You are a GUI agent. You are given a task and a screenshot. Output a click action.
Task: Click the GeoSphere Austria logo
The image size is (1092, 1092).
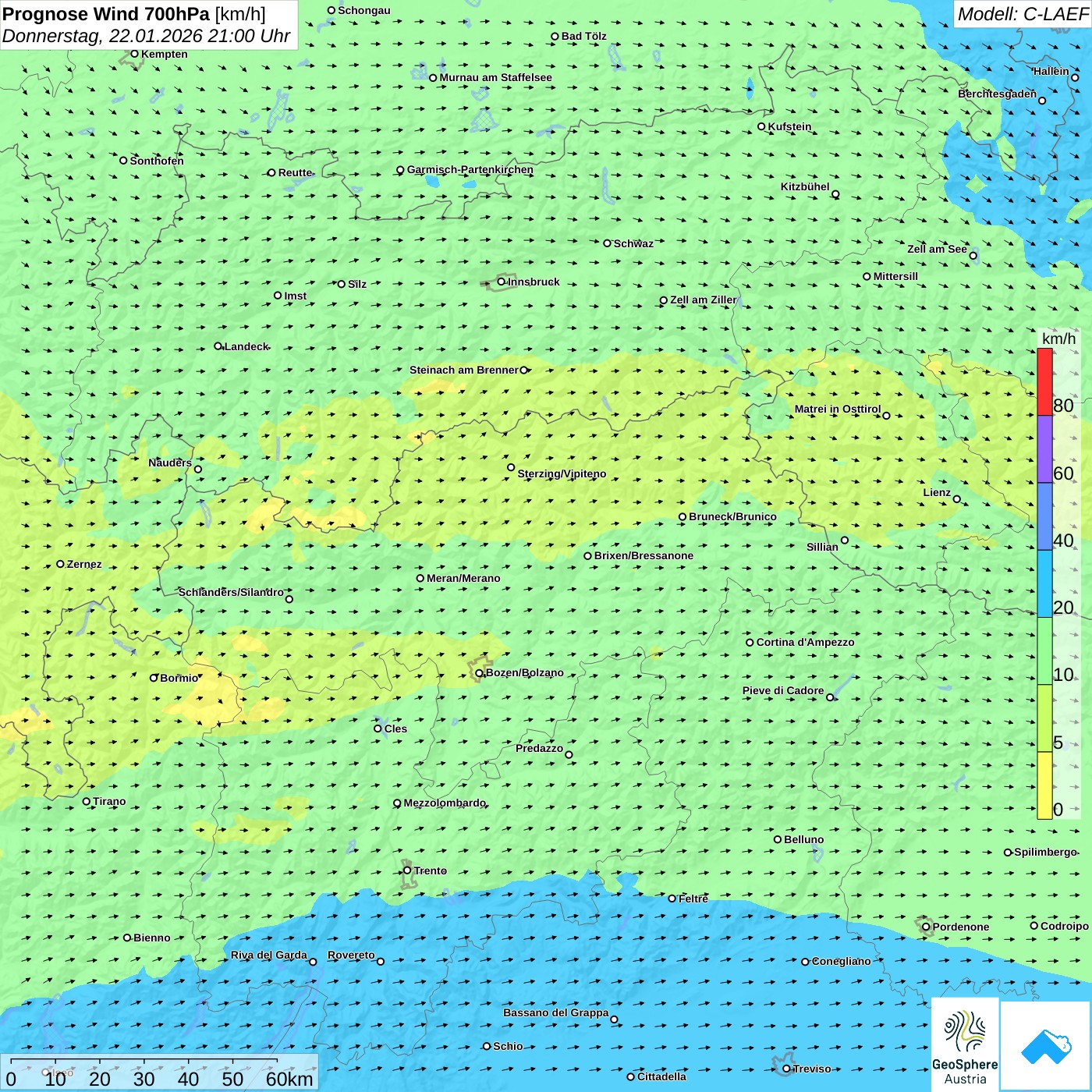(965, 1045)
